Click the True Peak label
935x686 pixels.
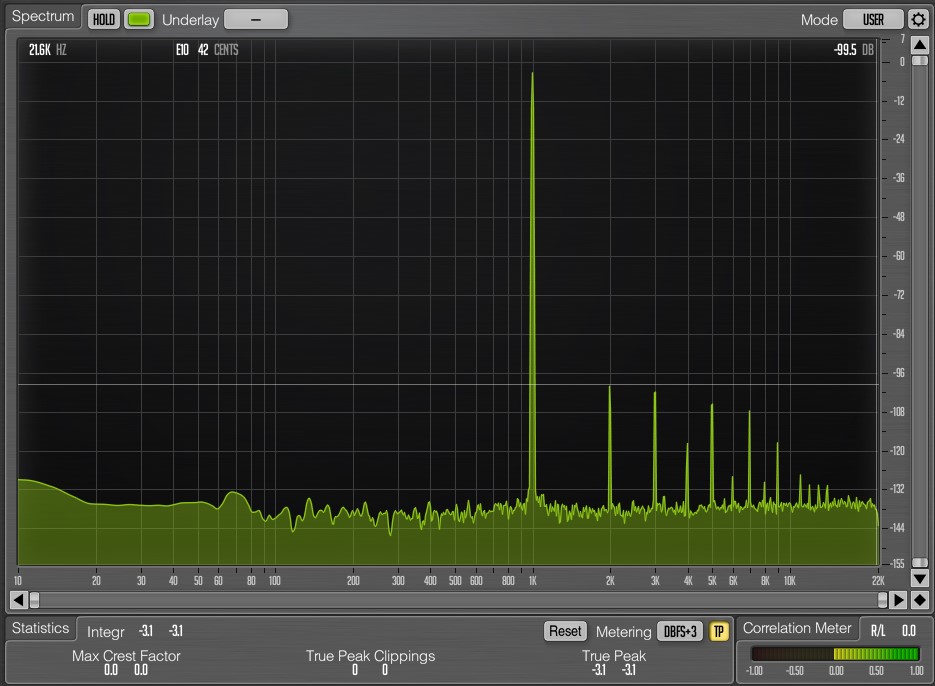614,656
